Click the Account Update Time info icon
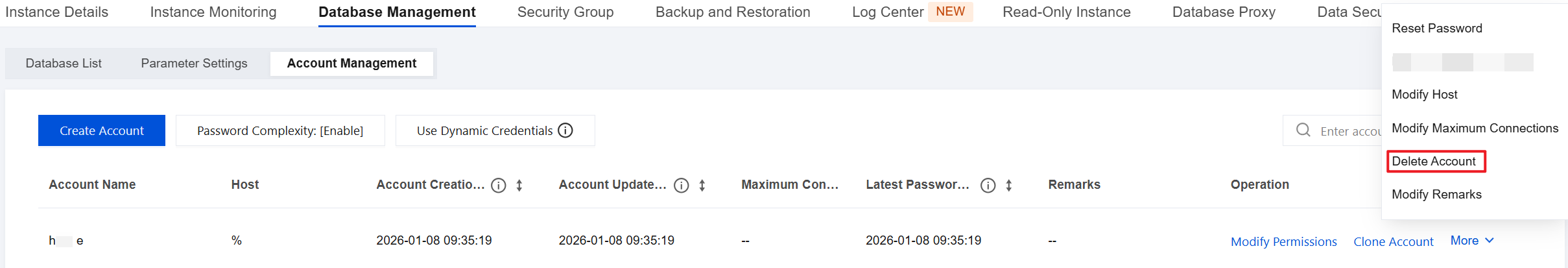Viewport: 1568px width, 268px height. (682, 186)
